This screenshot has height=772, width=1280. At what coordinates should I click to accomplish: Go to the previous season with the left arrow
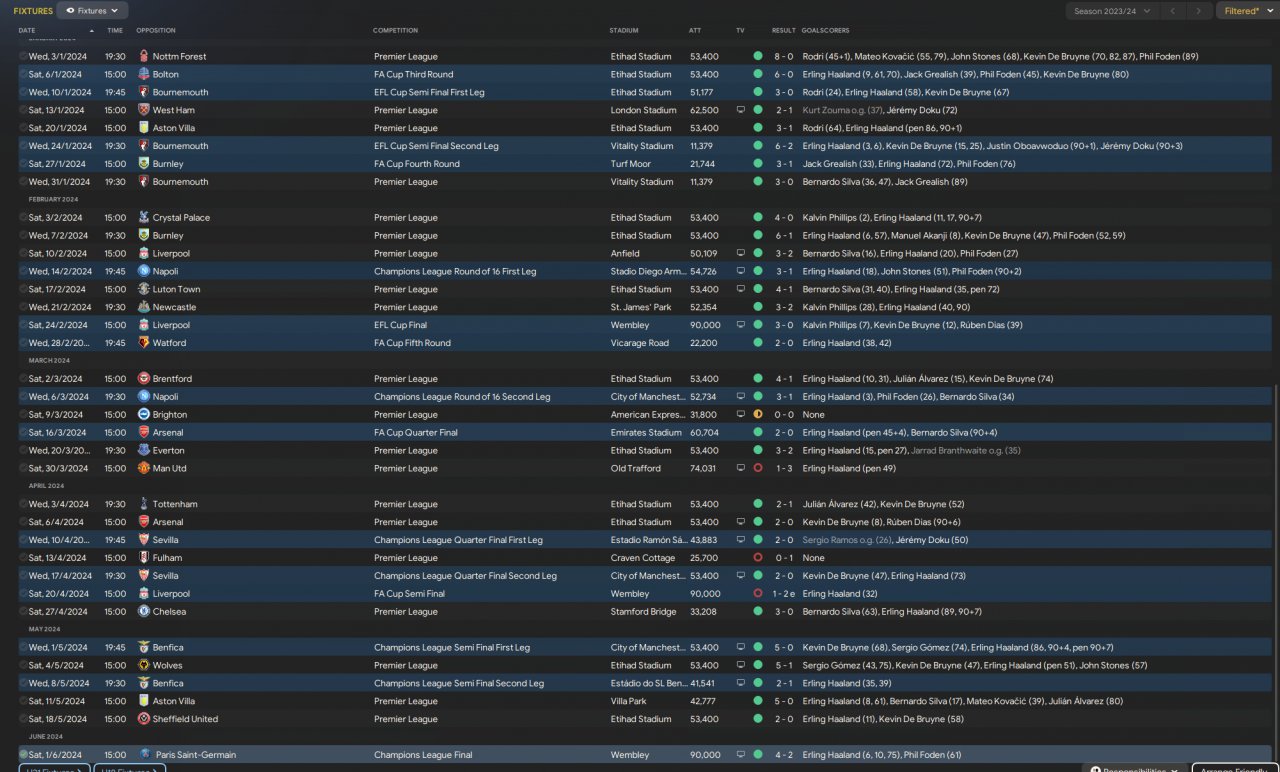[1173, 11]
